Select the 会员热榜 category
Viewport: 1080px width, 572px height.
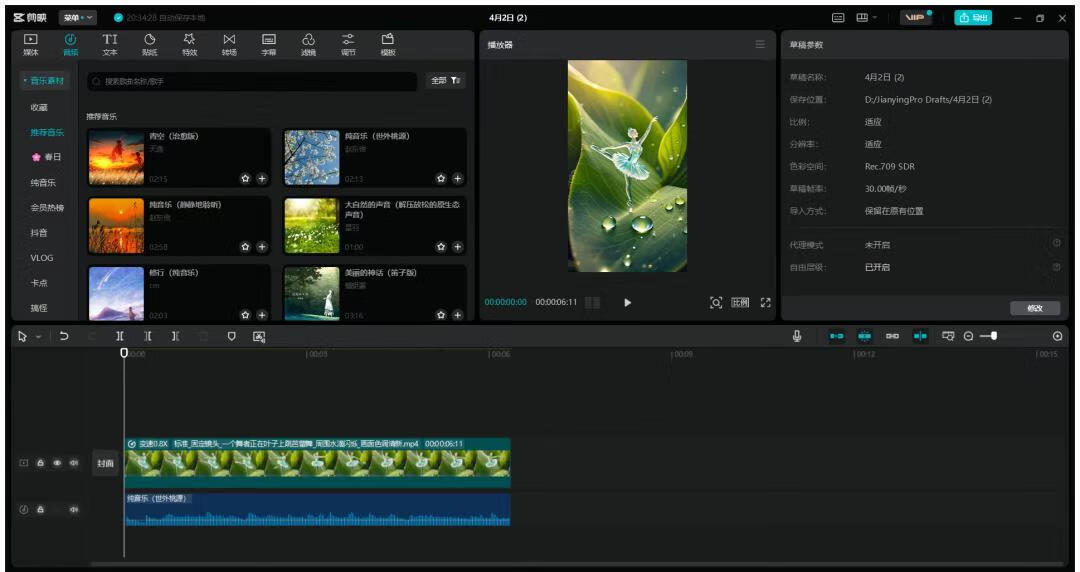(x=47, y=207)
